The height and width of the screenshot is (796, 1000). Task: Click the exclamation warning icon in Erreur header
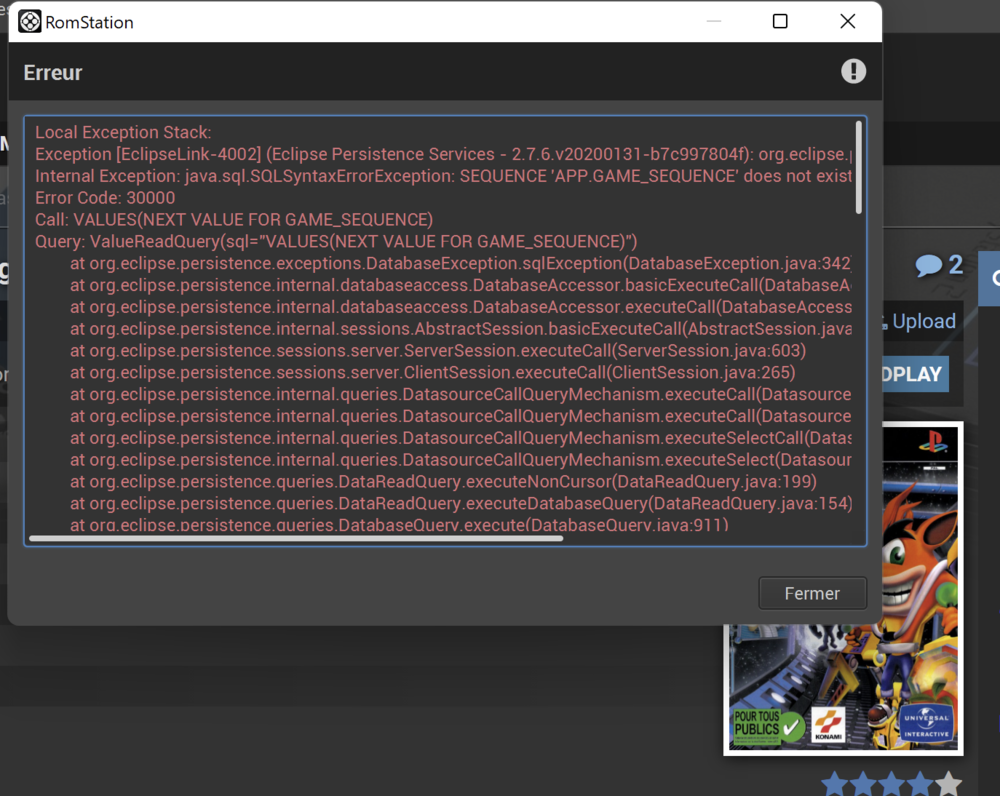(853, 71)
